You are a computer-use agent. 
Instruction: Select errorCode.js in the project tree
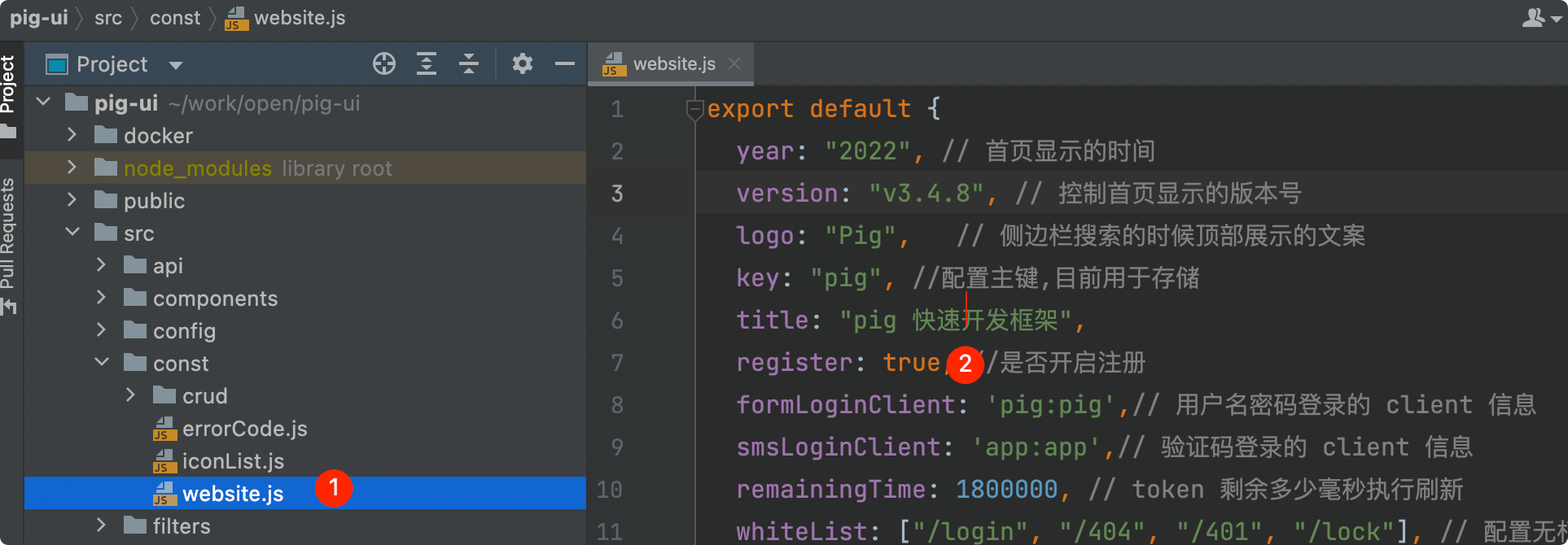pos(305,428)
